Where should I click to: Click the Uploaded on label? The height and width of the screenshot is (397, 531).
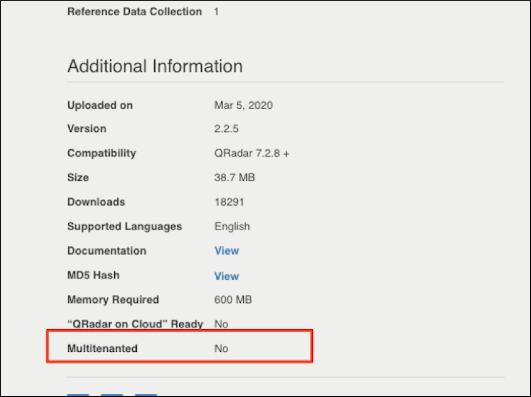pos(100,105)
